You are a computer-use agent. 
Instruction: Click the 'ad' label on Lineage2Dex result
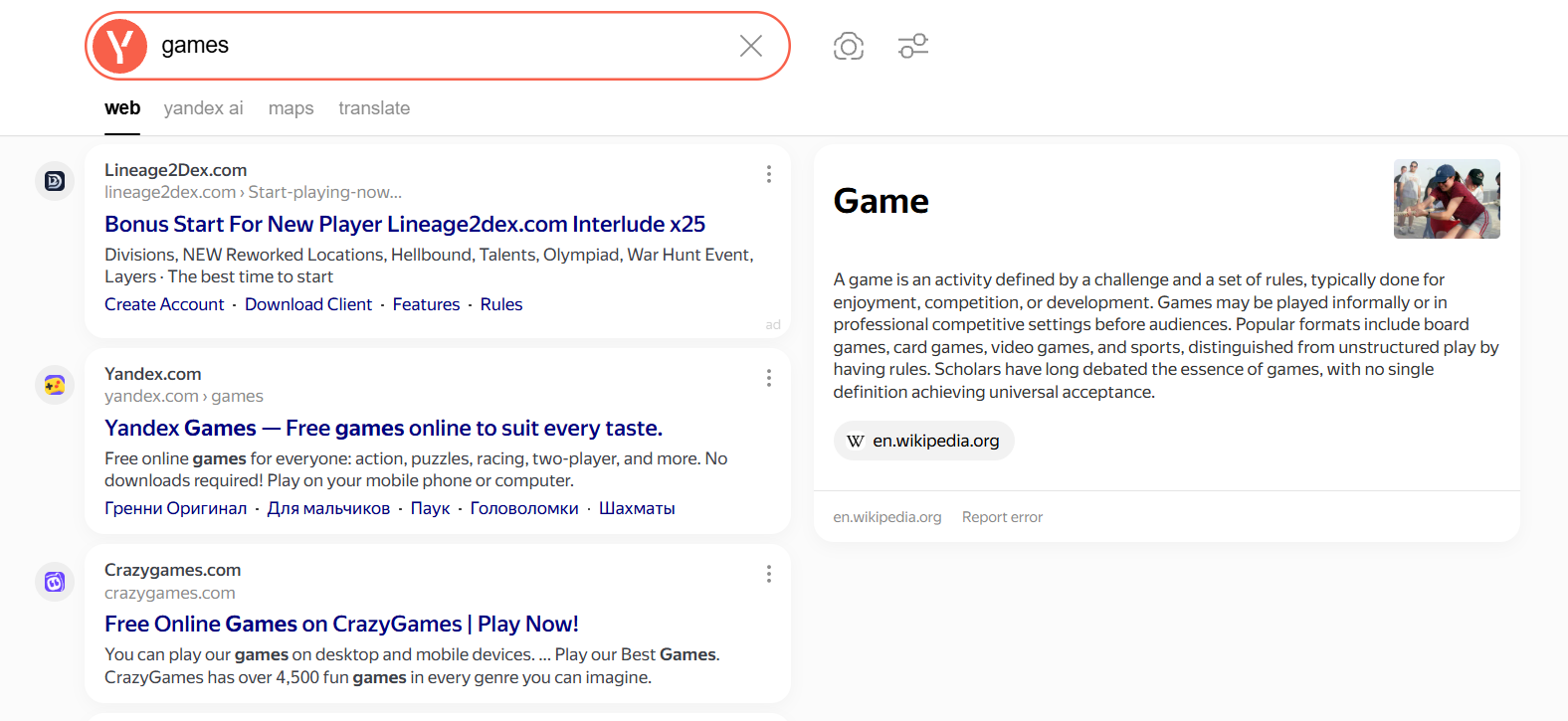pos(773,324)
